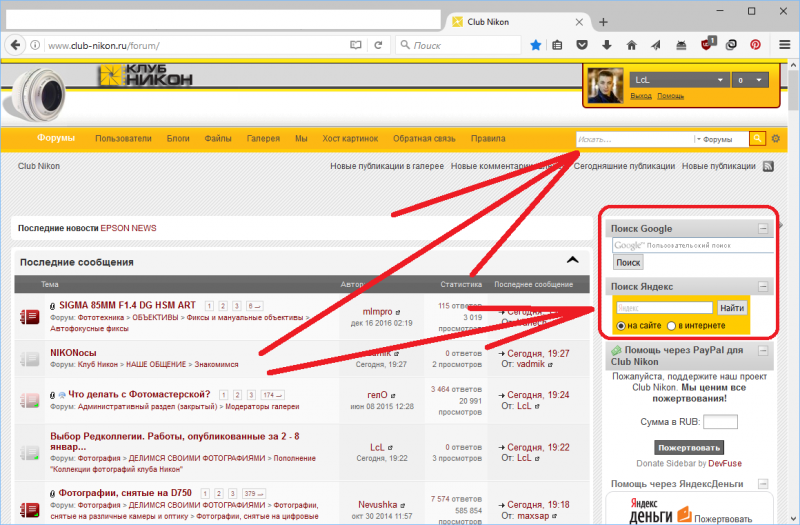800x525 pixels.
Task: Collapse PayPal donation sidebar block
Action: tap(763, 351)
